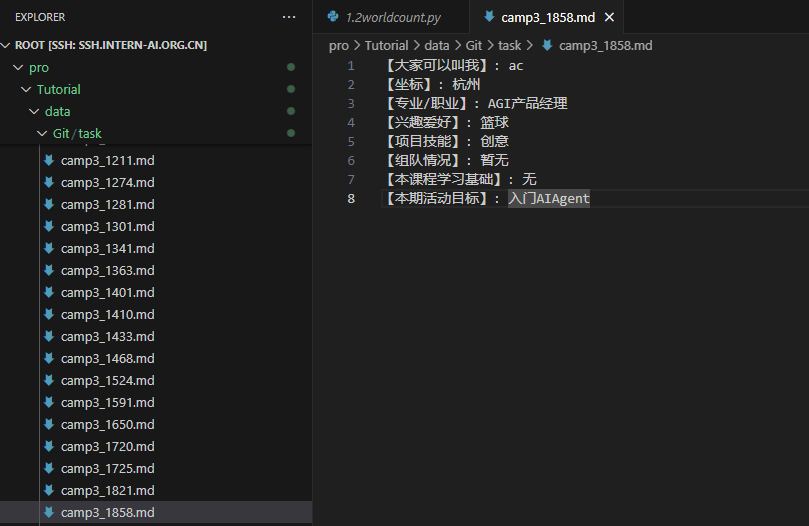Screen dimensions: 809x526
Task: Collapse the ROOT SSH workspace section
Action: 6,45
